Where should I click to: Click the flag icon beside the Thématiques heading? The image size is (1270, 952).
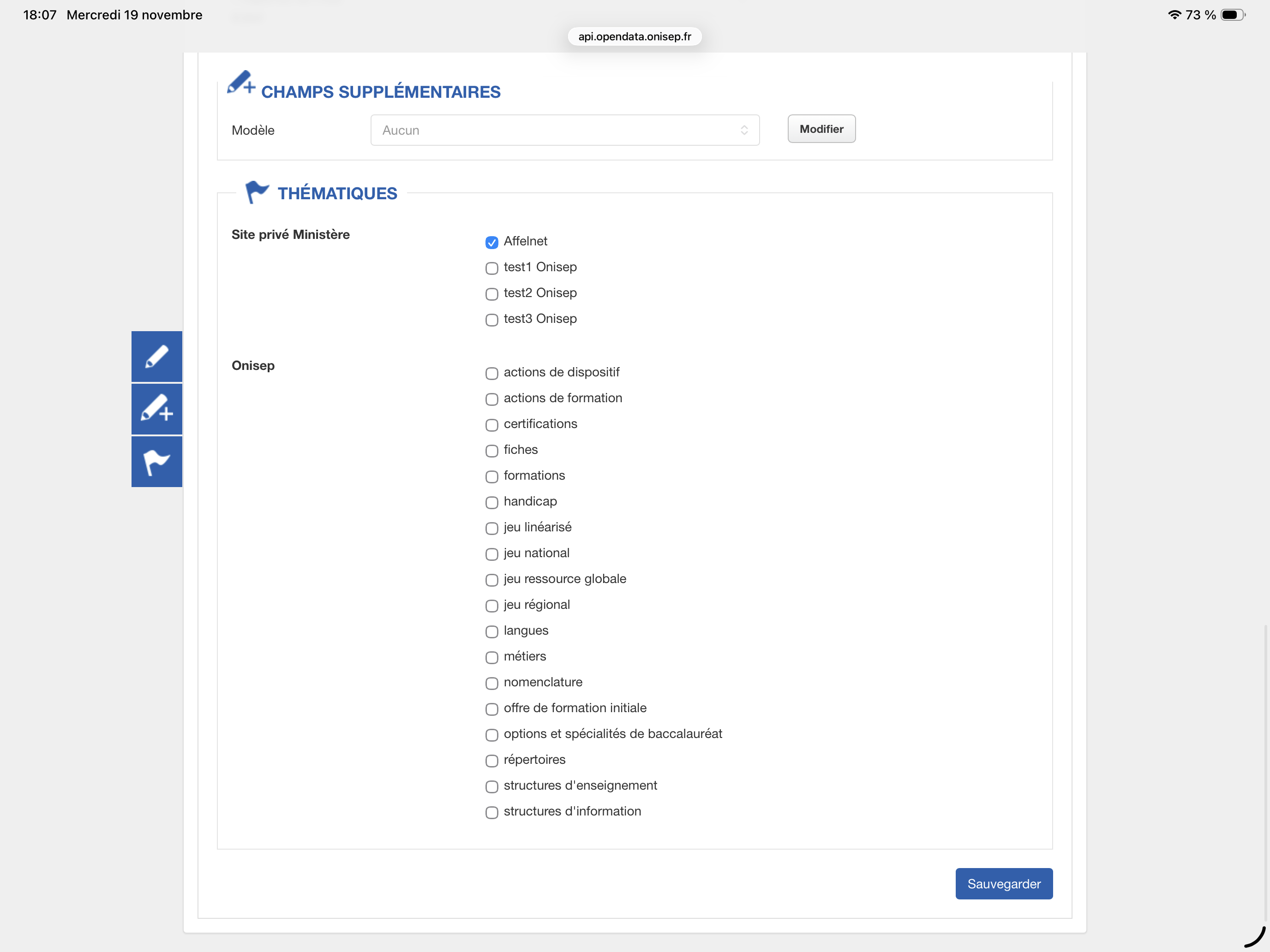[x=257, y=192]
